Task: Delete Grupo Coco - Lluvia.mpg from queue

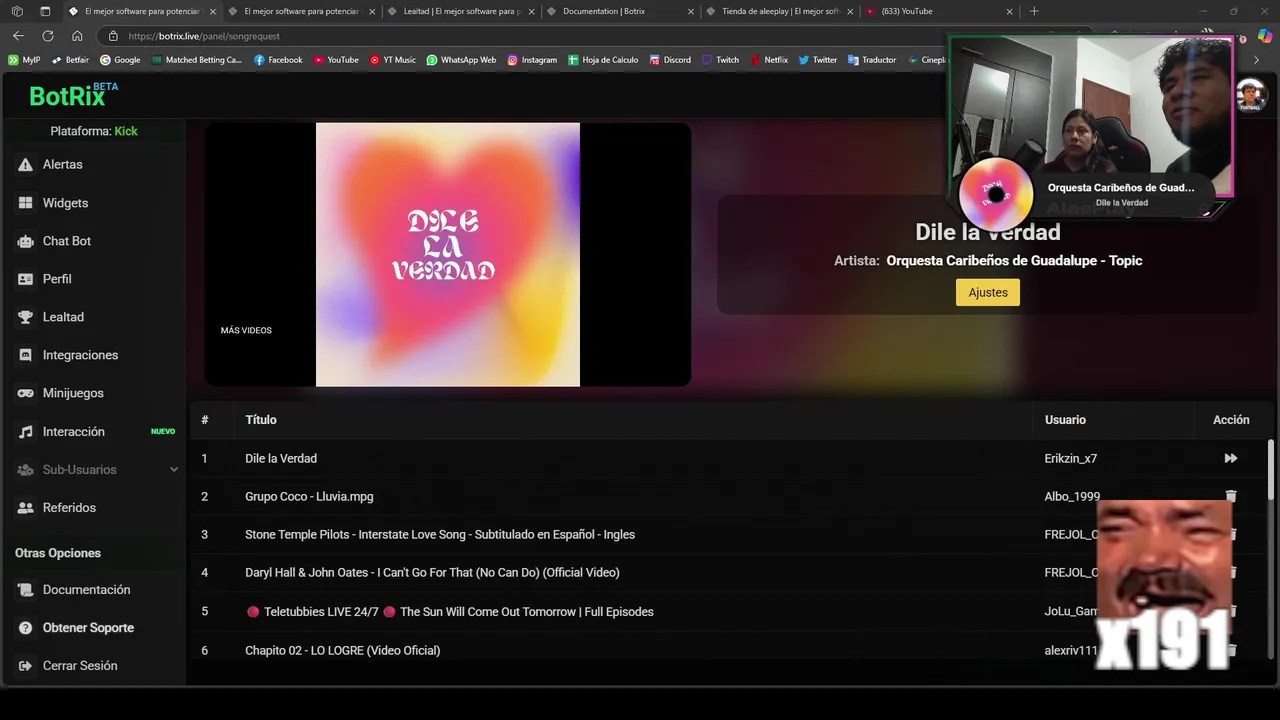Action: click(1231, 496)
